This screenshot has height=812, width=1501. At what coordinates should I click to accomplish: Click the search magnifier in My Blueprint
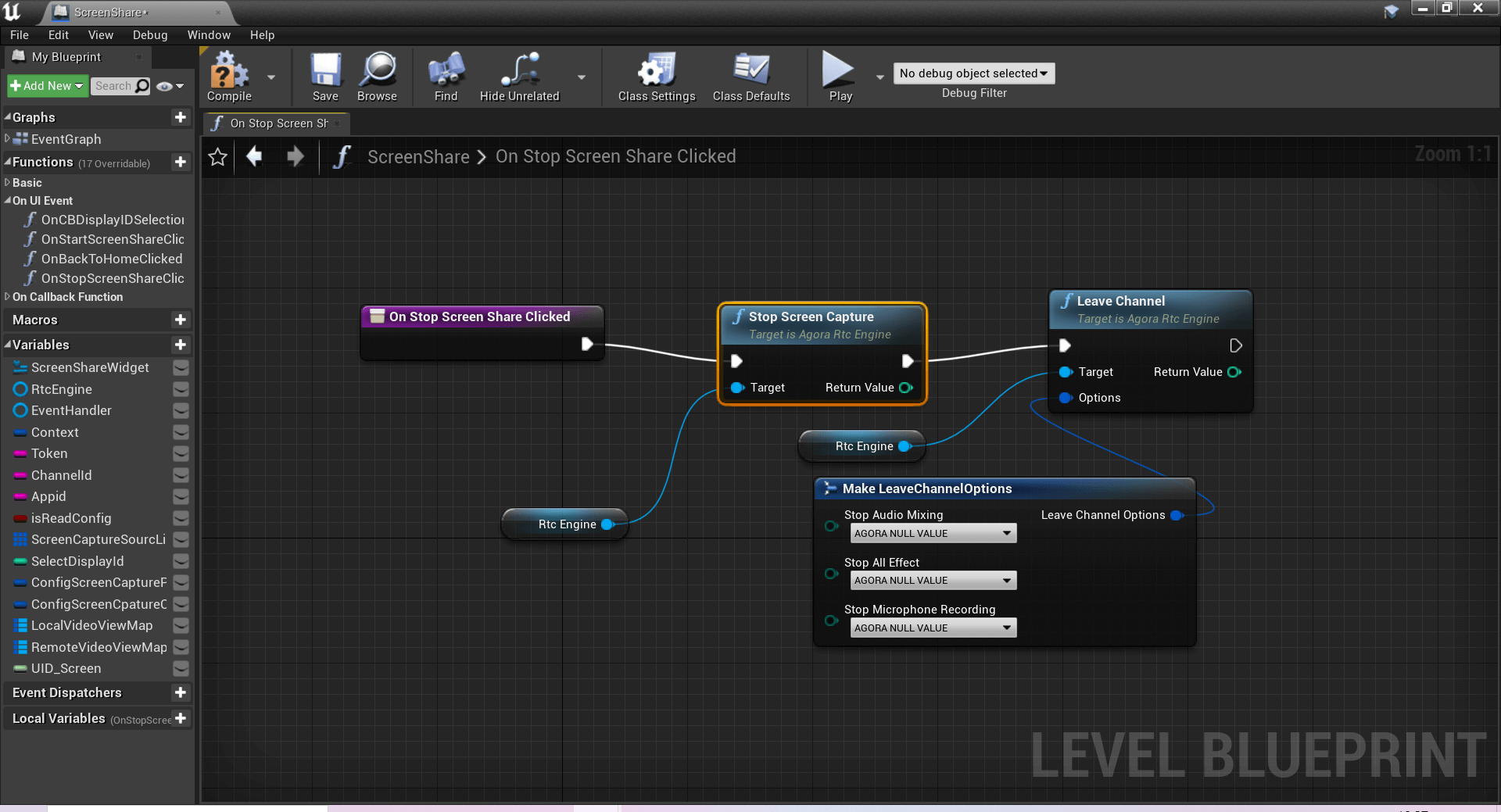(x=142, y=86)
